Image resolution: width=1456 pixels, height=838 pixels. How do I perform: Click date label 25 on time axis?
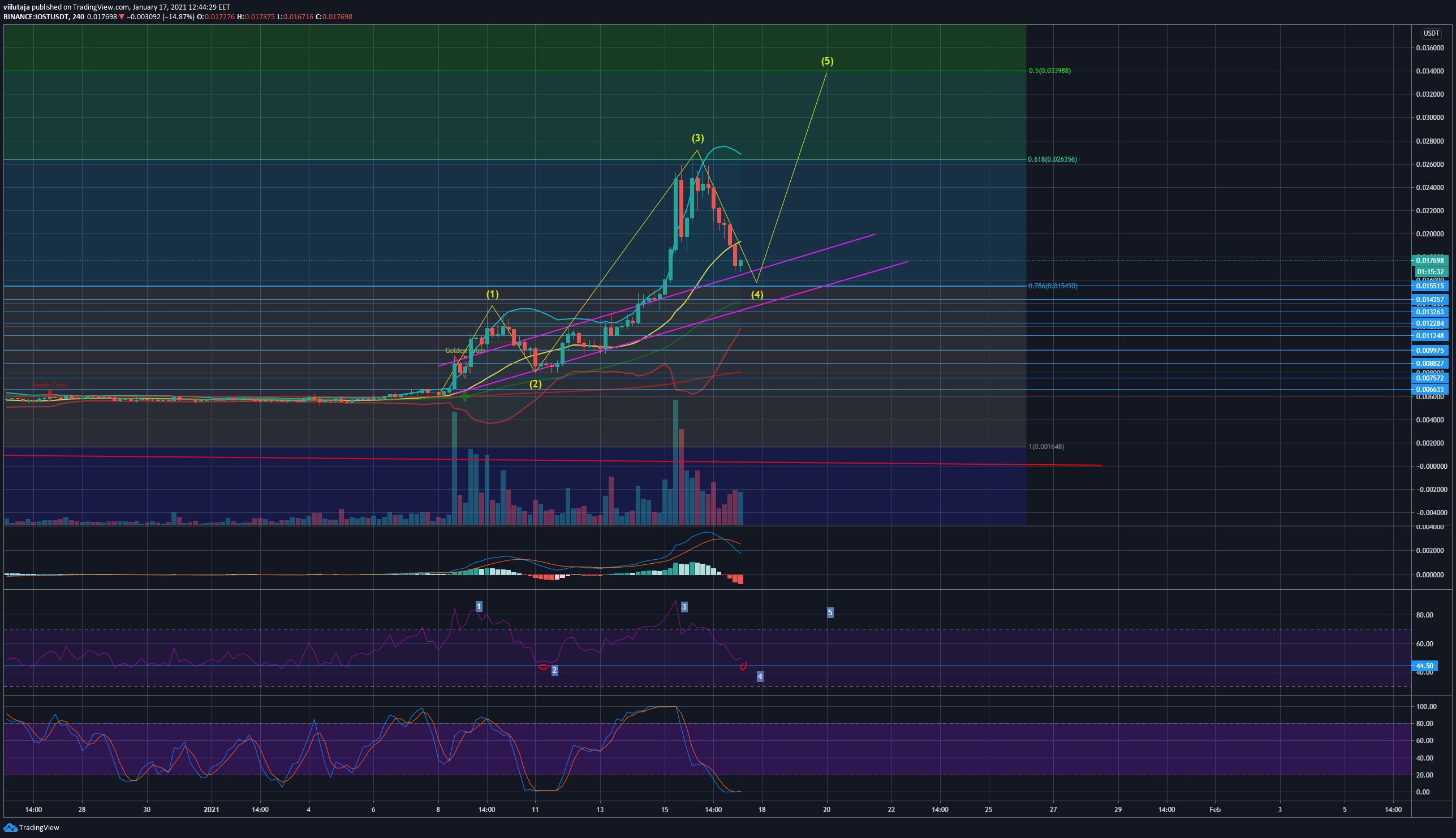click(x=989, y=810)
